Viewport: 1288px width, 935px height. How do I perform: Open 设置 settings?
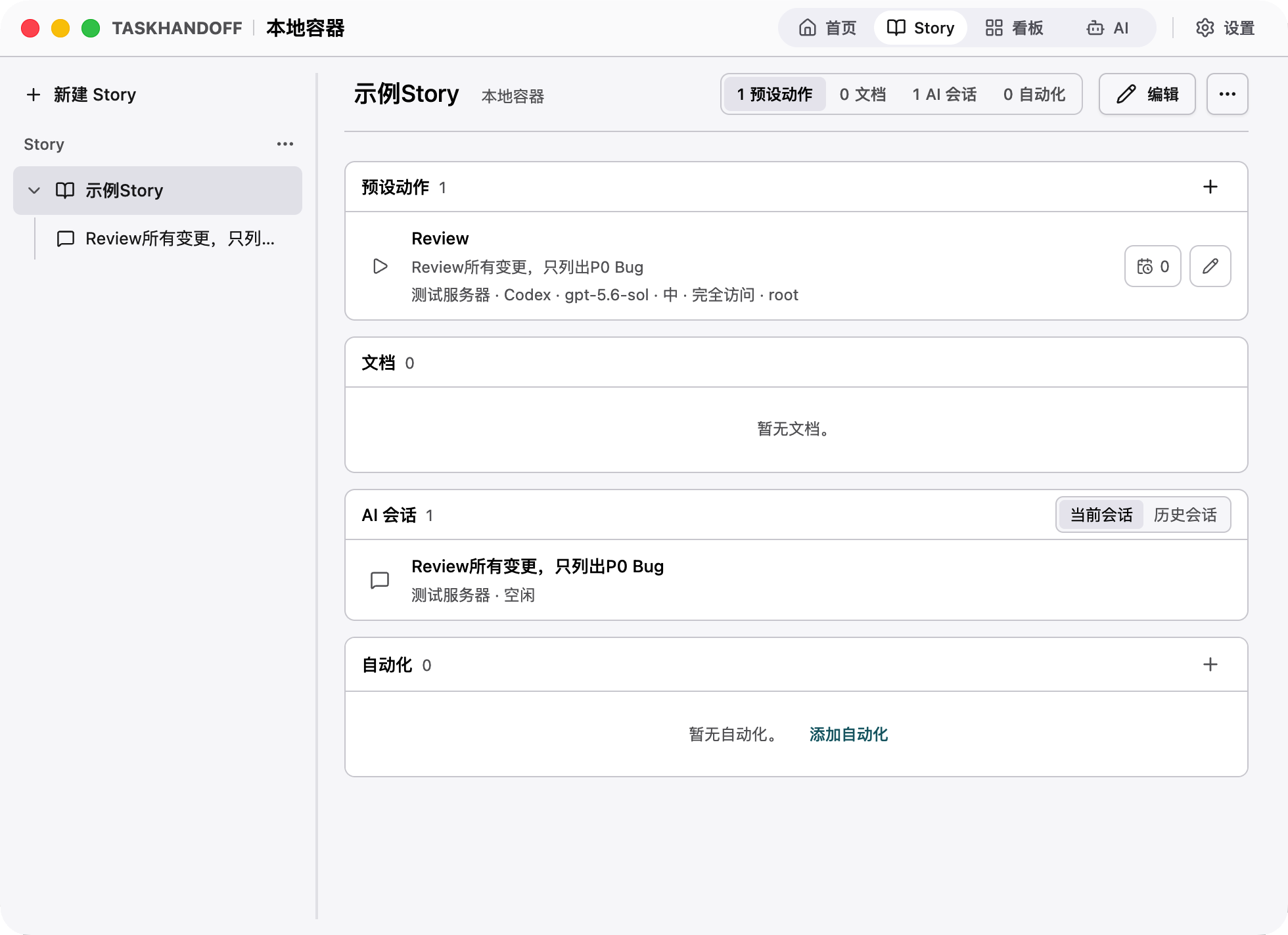coord(1226,28)
